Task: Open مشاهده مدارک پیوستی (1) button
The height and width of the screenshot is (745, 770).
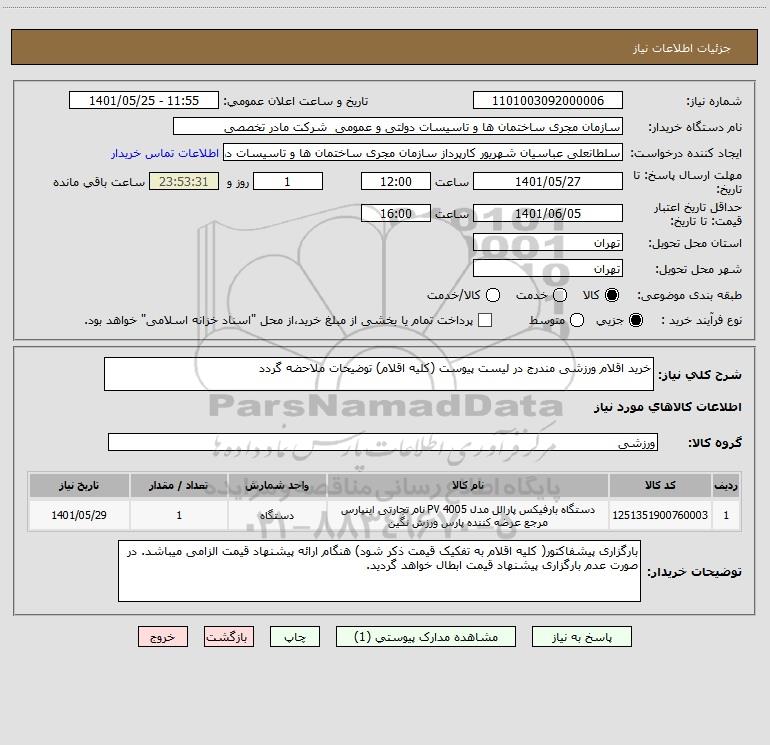Action: (x=426, y=636)
